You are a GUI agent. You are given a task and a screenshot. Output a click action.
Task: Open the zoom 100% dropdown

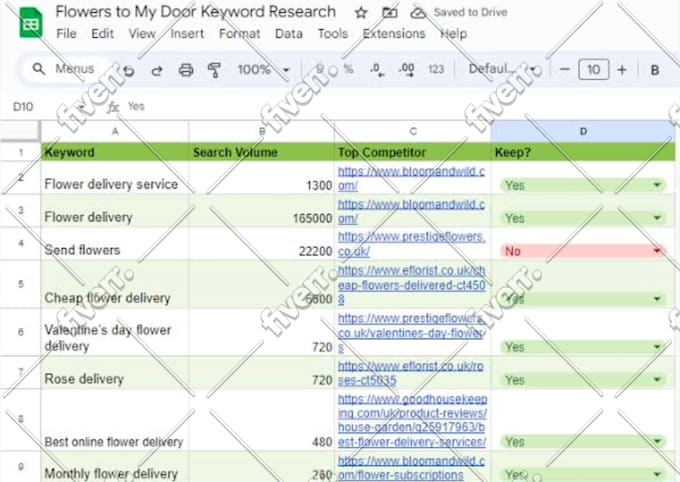[263, 69]
